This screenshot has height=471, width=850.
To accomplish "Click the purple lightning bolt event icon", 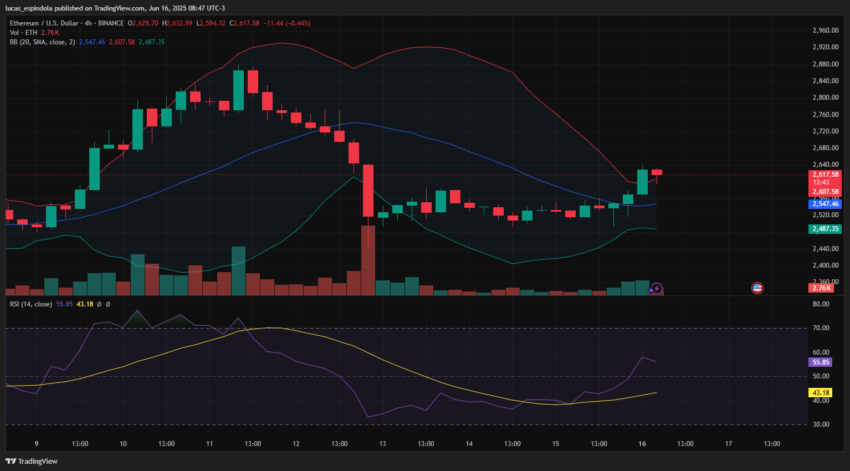I will (x=656, y=288).
